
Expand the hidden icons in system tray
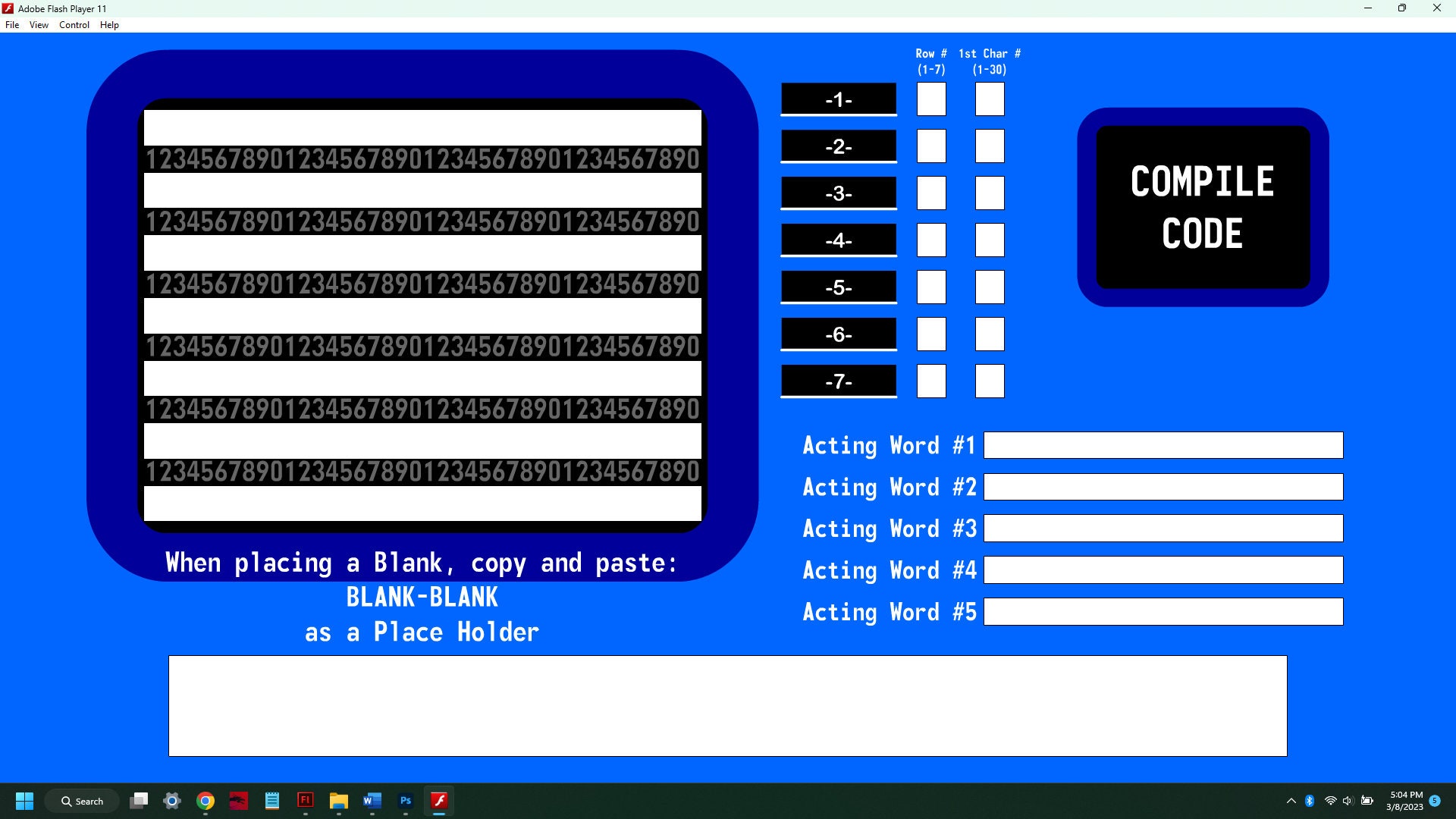[1291, 801]
